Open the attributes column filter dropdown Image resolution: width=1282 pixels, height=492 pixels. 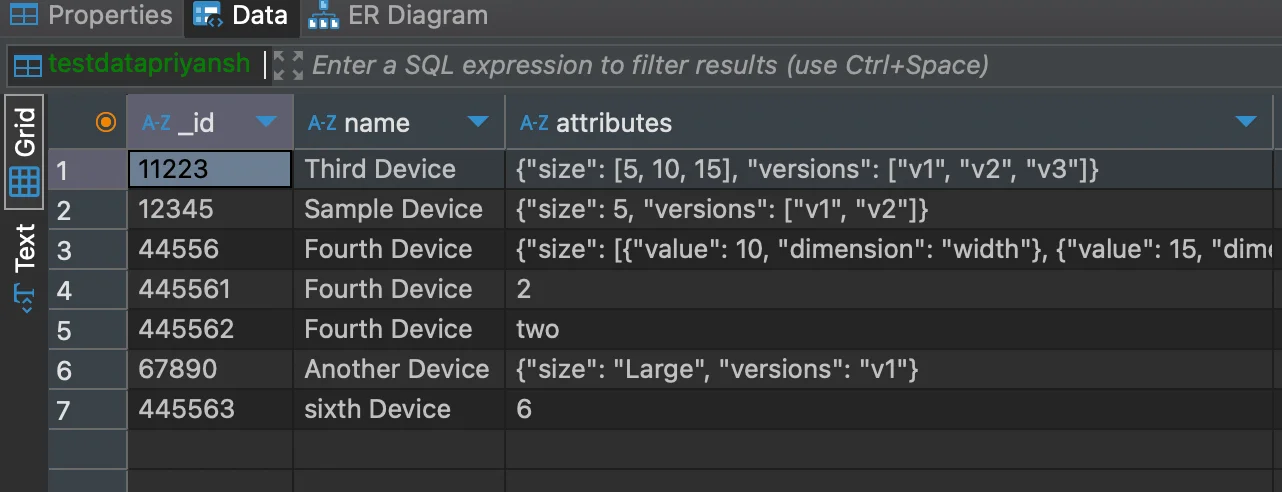coord(1246,122)
